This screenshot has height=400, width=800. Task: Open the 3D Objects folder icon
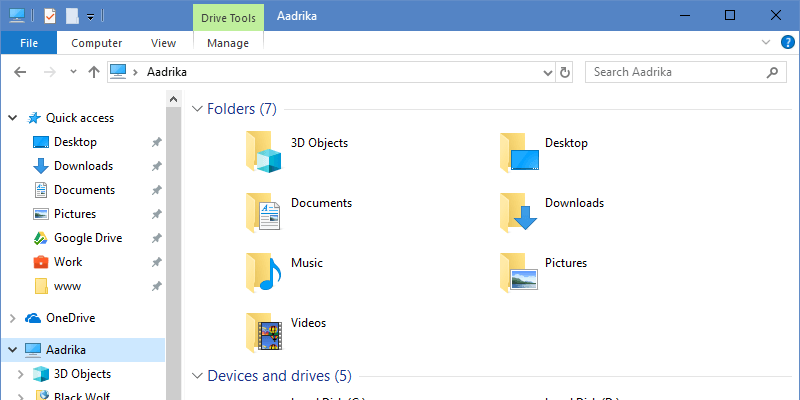264,152
